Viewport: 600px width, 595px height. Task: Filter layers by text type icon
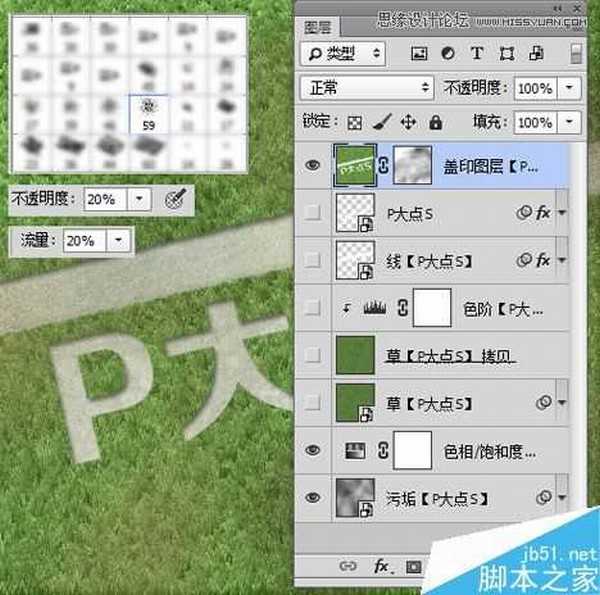[x=477, y=53]
